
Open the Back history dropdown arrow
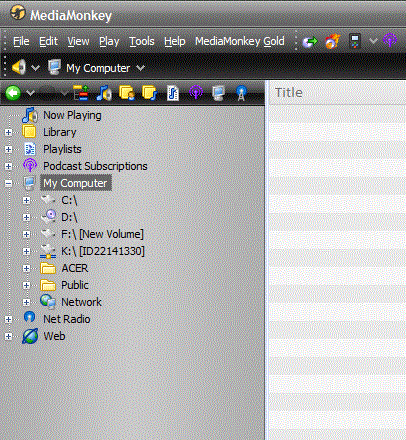point(30,93)
